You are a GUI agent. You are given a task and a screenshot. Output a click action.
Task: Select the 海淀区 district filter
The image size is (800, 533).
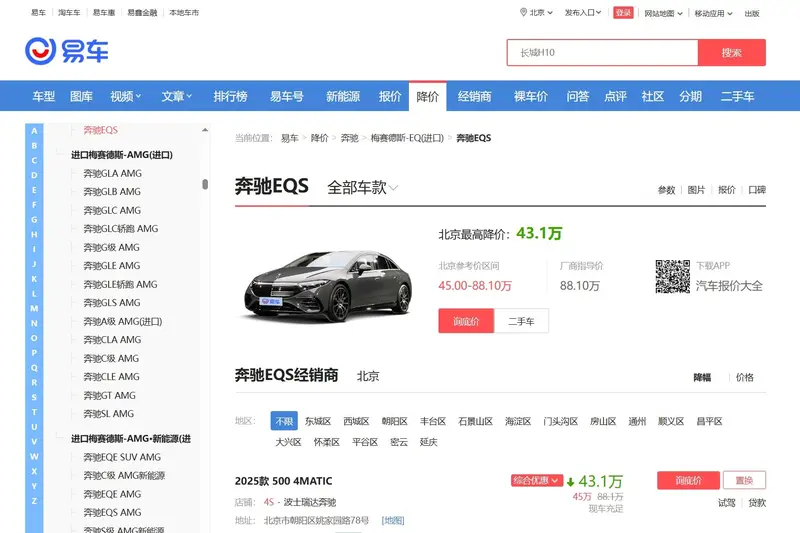(x=518, y=421)
